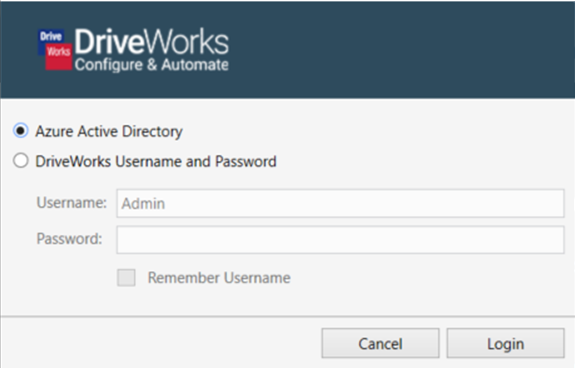575x368 pixels.
Task: Focus the Password input field
Action: pyautogui.click(x=340, y=240)
